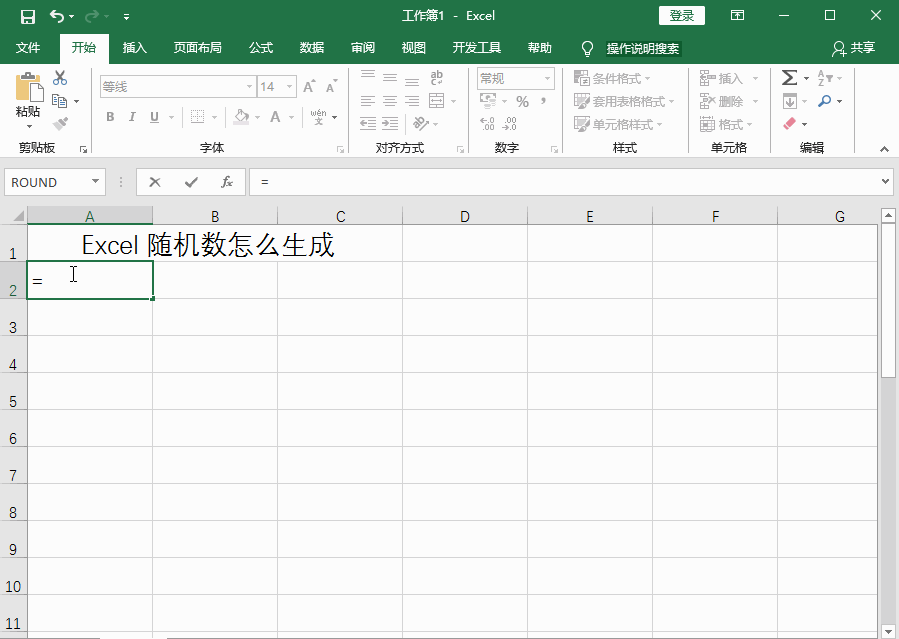
Task: Click the Undo arrow icon
Action: point(56,16)
